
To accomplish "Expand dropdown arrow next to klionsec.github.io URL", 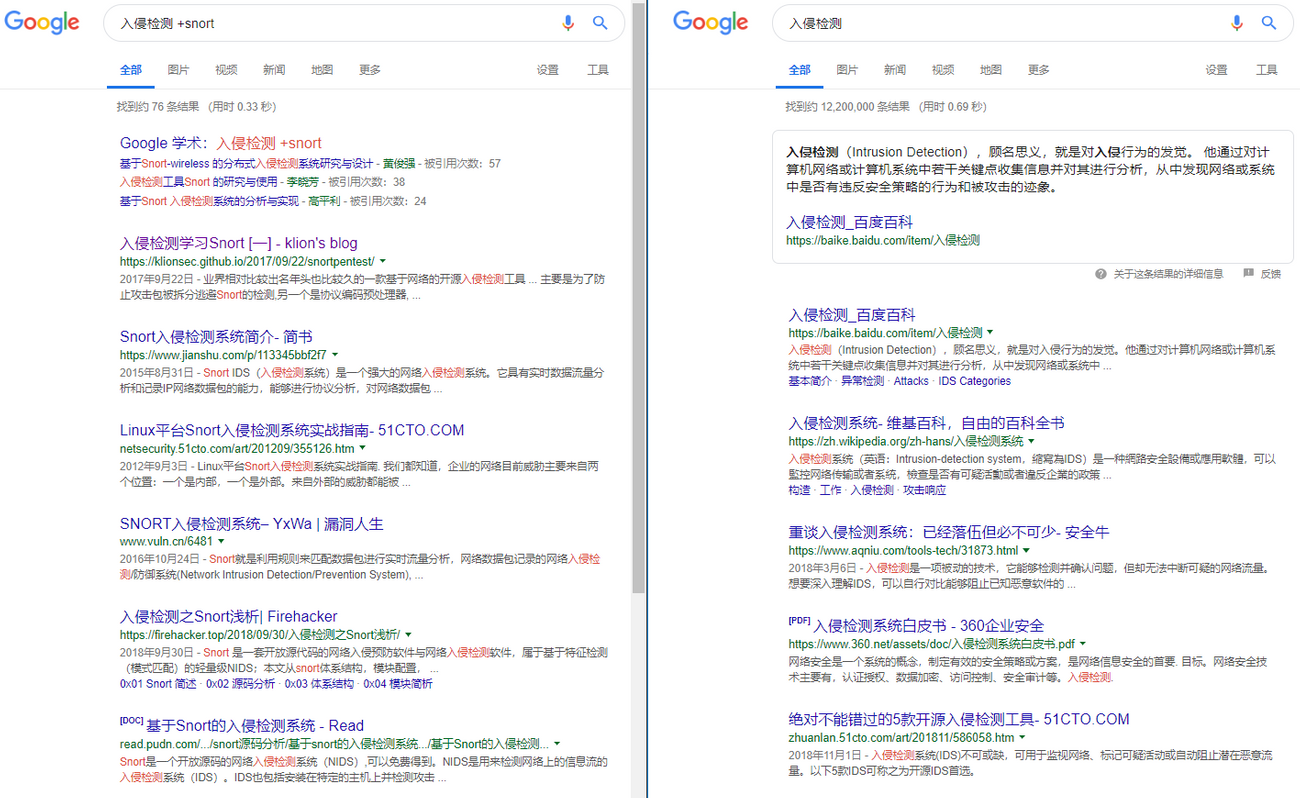I will [383, 261].
